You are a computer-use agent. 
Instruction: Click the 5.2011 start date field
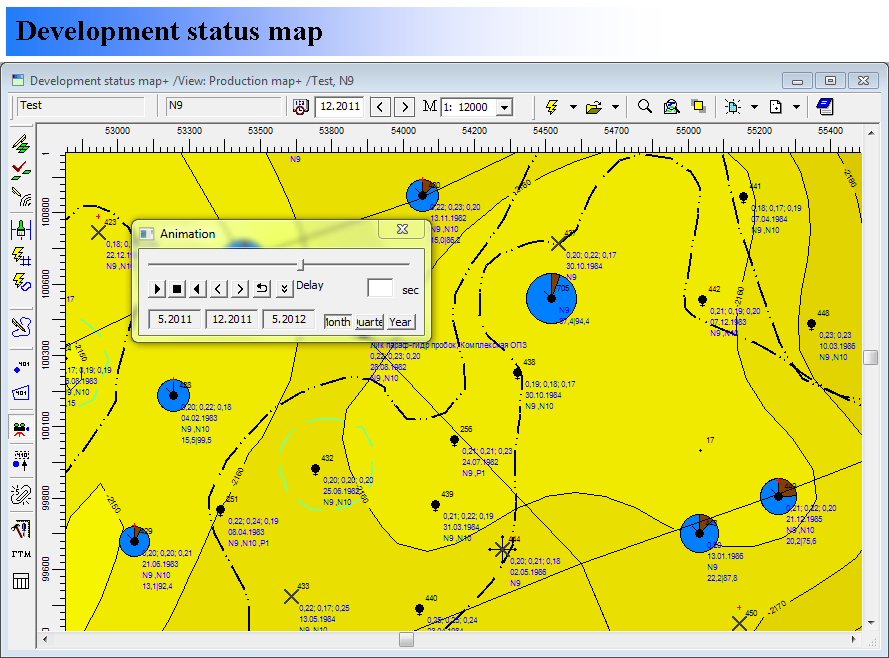(175, 319)
